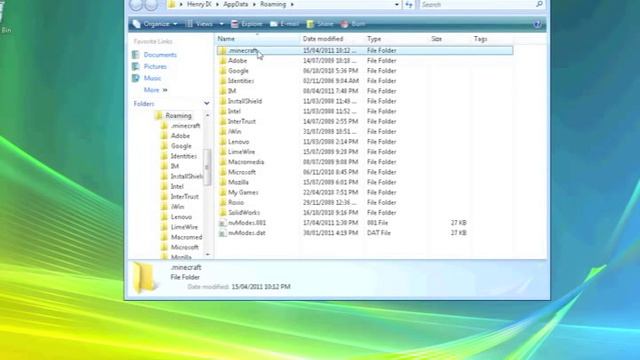Select the Intel folder icon in file list
The height and width of the screenshot is (360, 640).
pyautogui.click(x=222, y=111)
